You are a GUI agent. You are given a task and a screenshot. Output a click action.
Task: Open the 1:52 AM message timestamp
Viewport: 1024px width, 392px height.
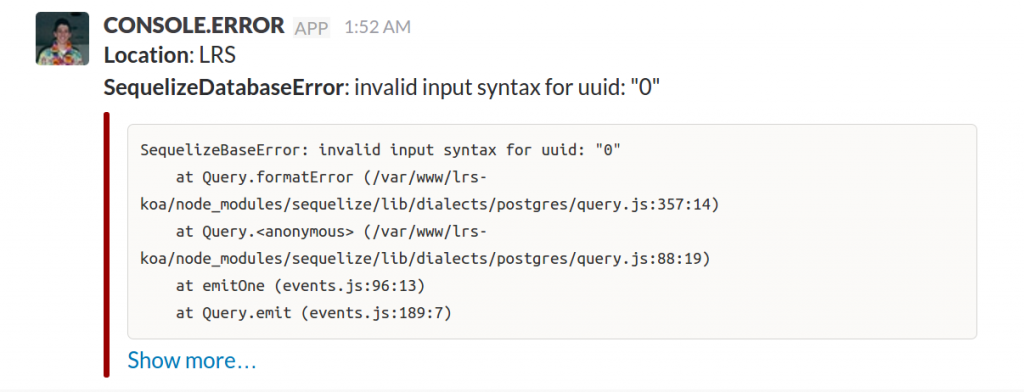pyautogui.click(x=377, y=27)
